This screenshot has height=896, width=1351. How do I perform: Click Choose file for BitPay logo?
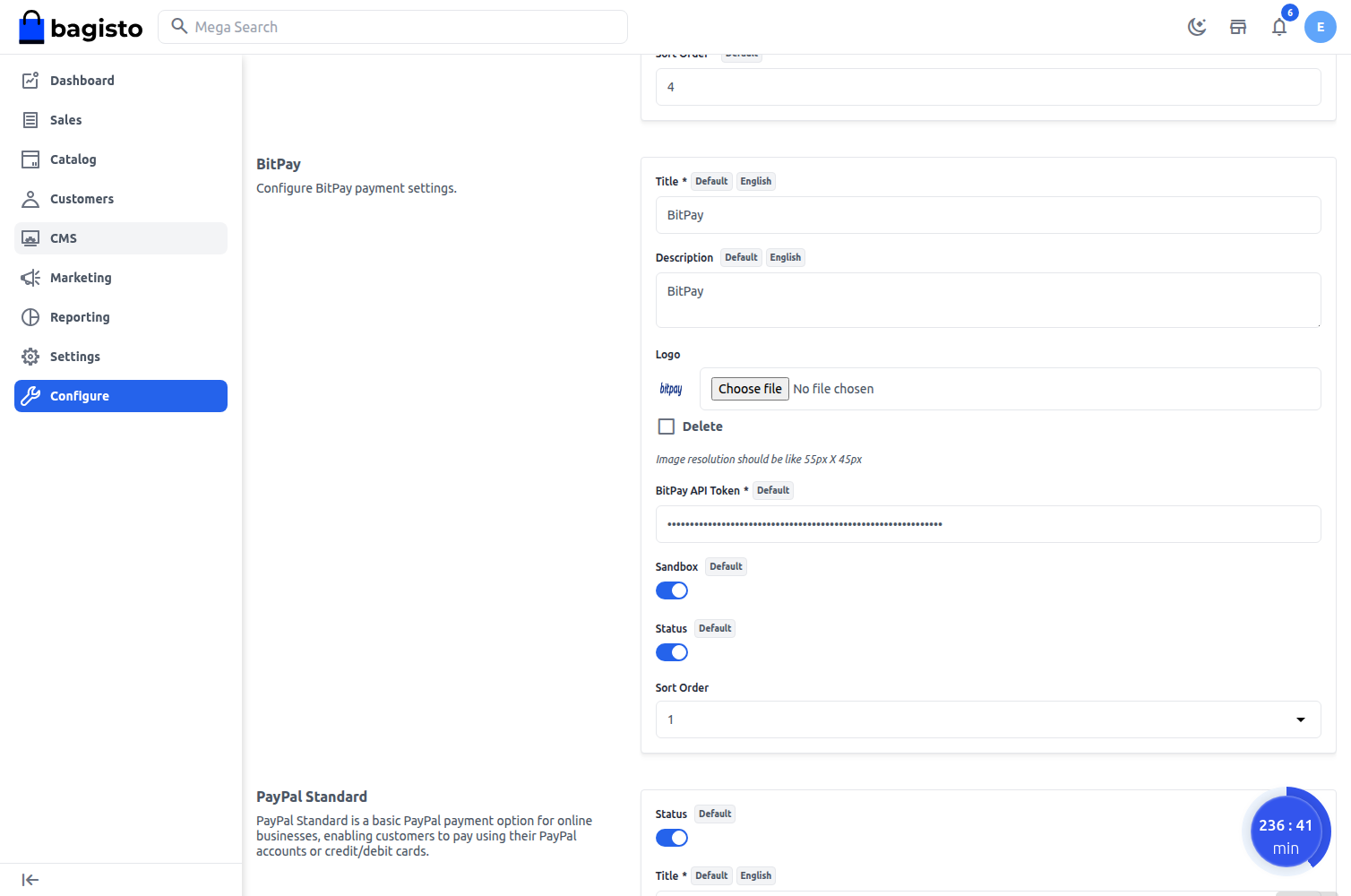click(x=750, y=389)
